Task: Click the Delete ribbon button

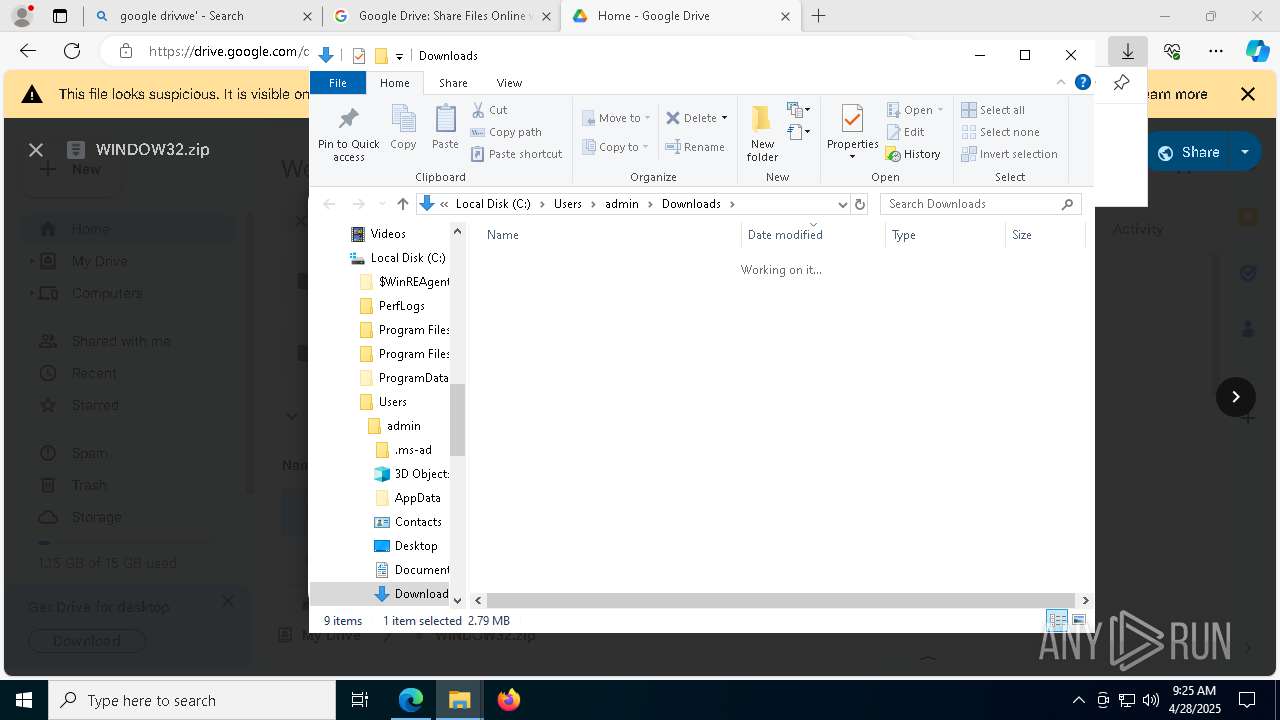Action: click(x=691, y=118)
